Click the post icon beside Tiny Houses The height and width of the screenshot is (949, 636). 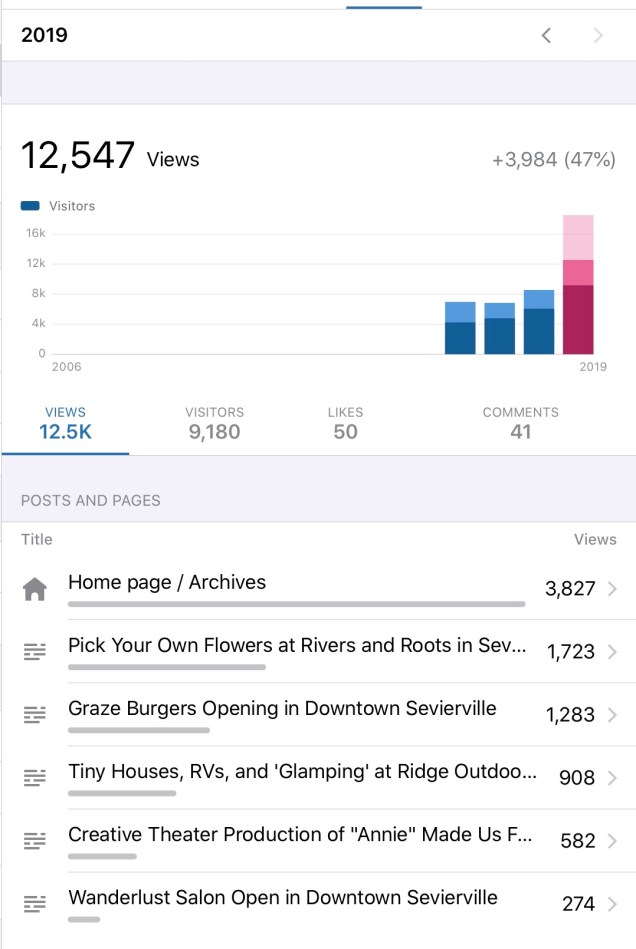[x=35, y=778]
